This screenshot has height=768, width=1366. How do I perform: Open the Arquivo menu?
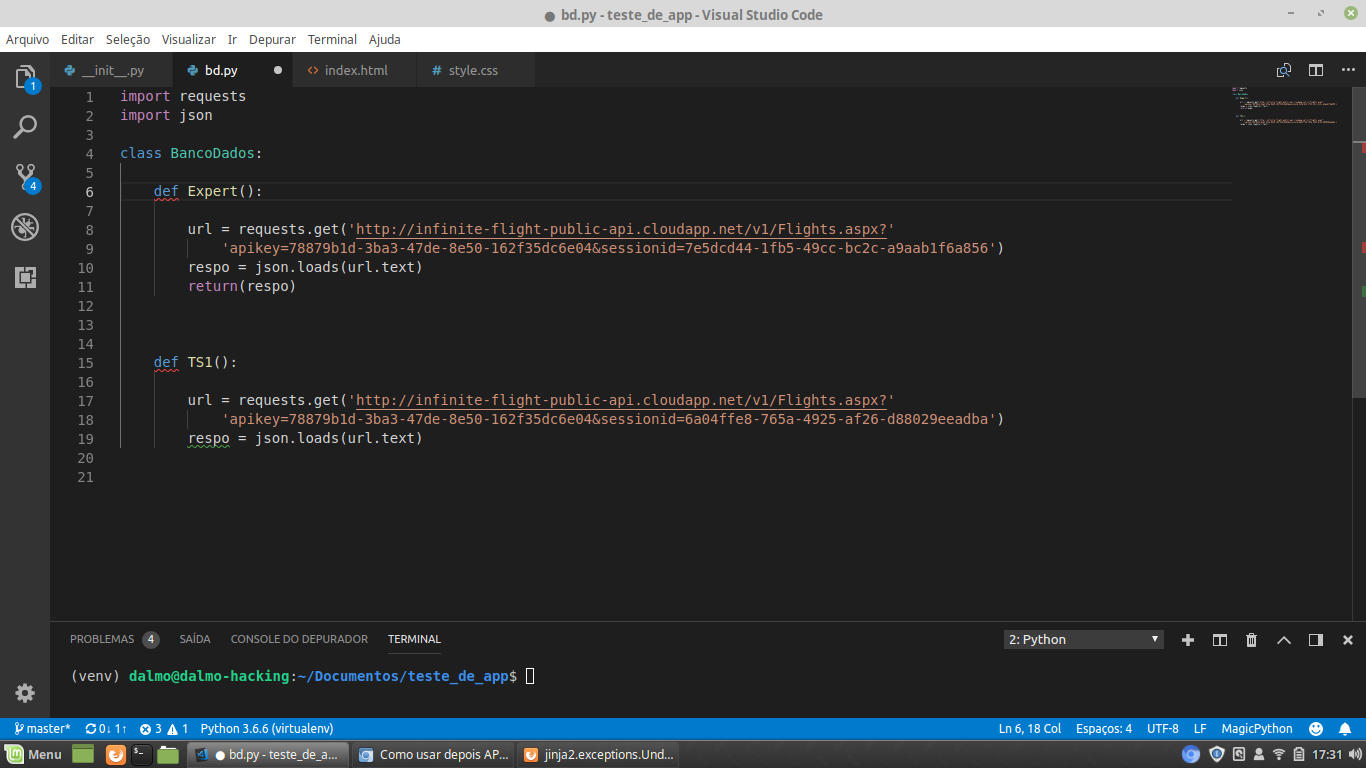click(x=28, y=39)
